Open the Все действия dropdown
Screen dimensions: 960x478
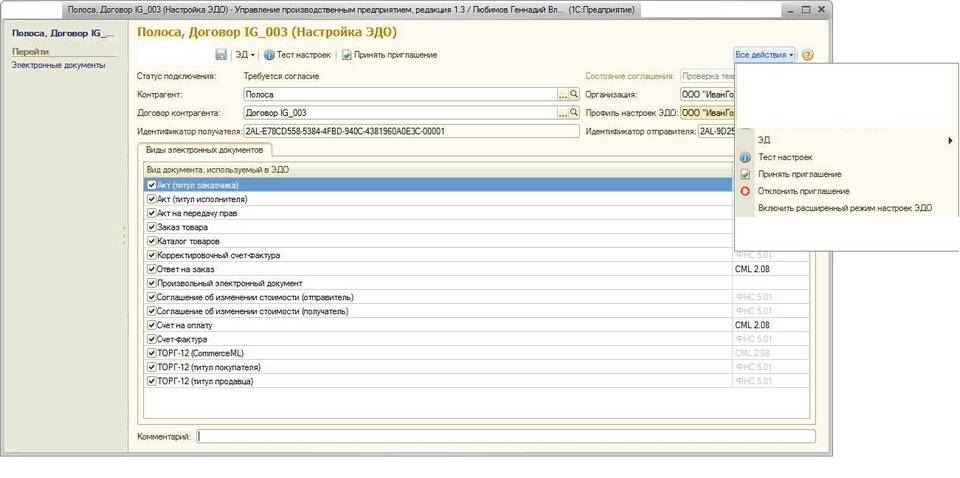tap(765, 55)
